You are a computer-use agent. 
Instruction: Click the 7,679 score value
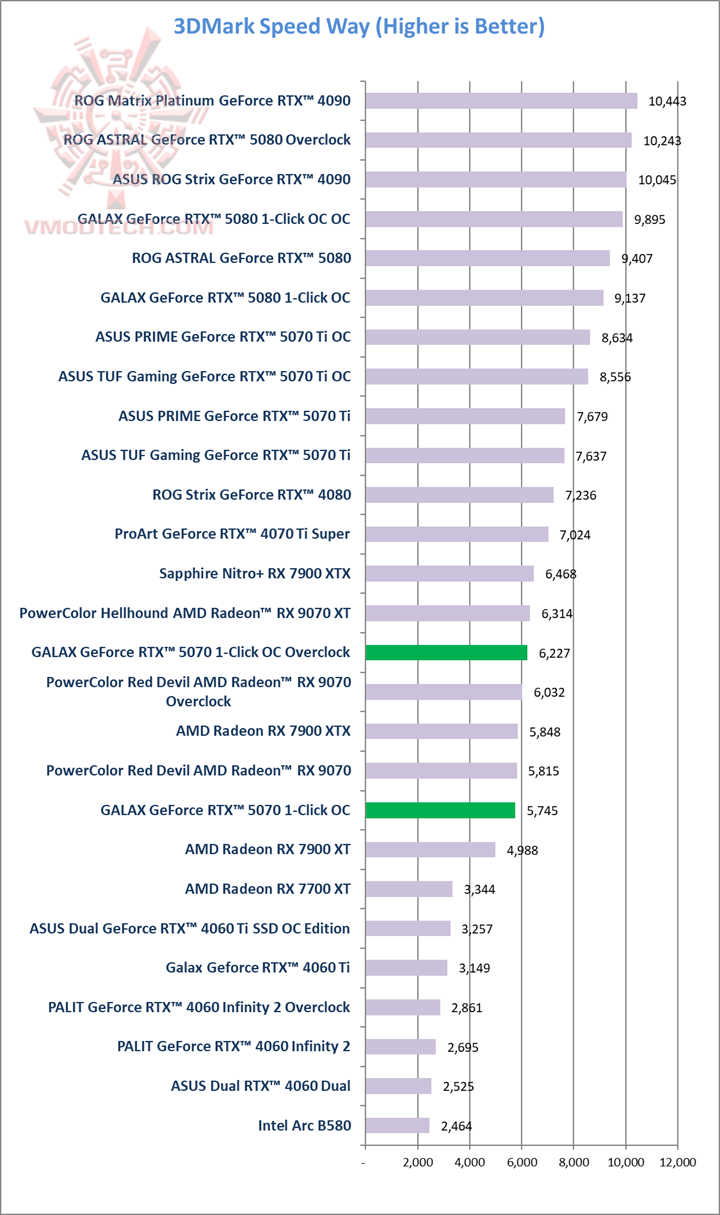(593, 416)
